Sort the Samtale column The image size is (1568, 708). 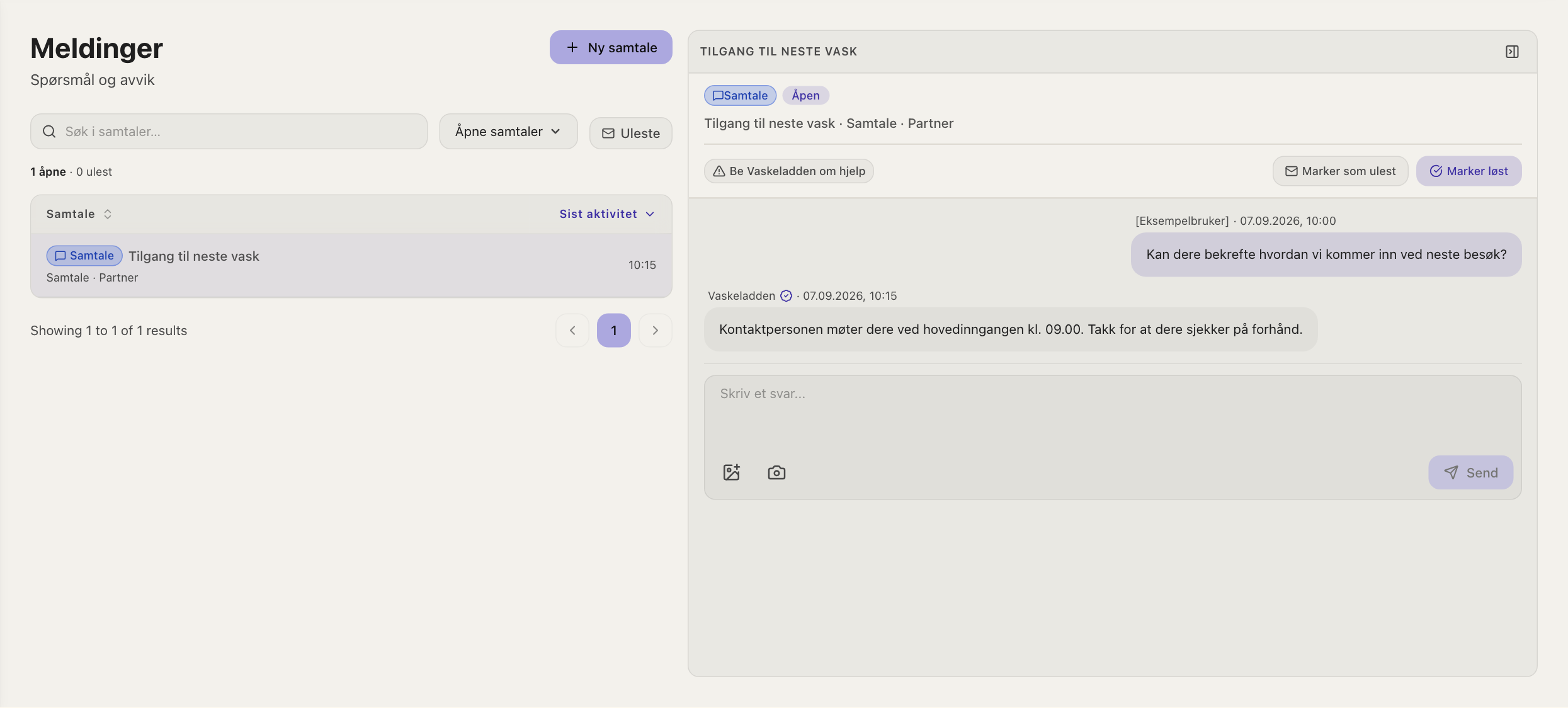pyautogui.click(x=79, y=214)
